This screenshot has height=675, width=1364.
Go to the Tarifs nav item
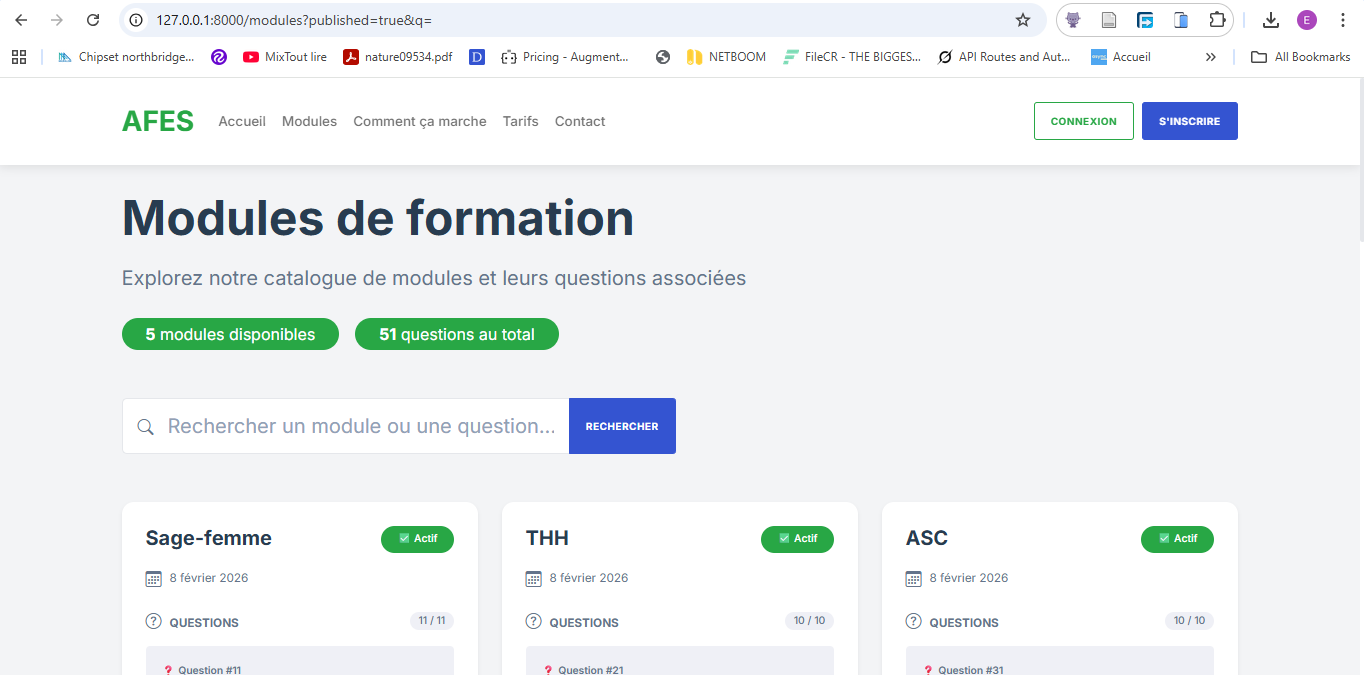click(x=520, y=121)
